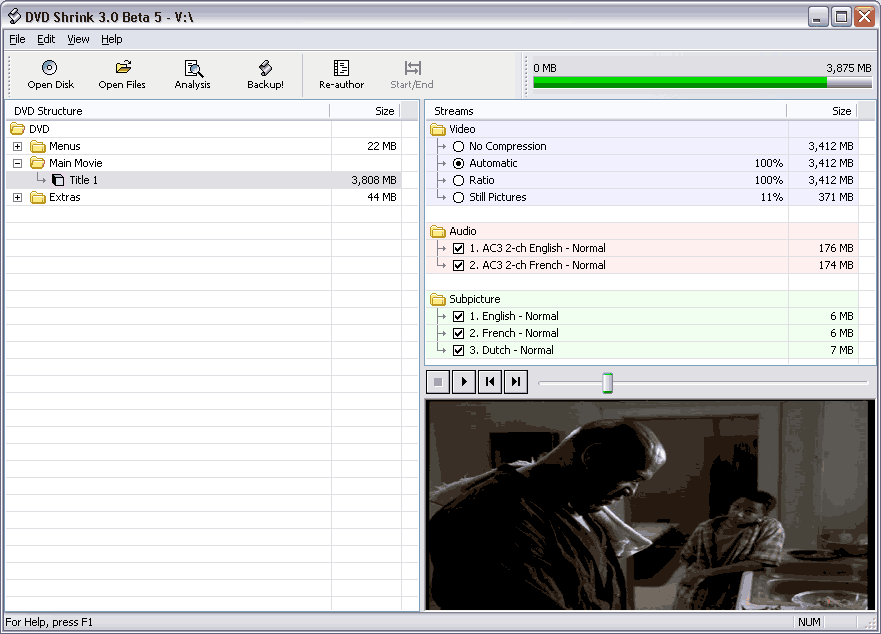
Task: Expand the Extras folder
Action: pyautogui.click(x=17, y=197)
